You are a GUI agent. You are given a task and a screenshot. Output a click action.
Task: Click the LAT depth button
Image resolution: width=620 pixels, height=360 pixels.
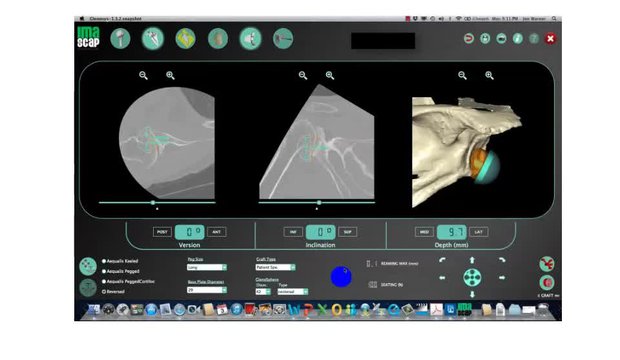[x=478, y=232]
